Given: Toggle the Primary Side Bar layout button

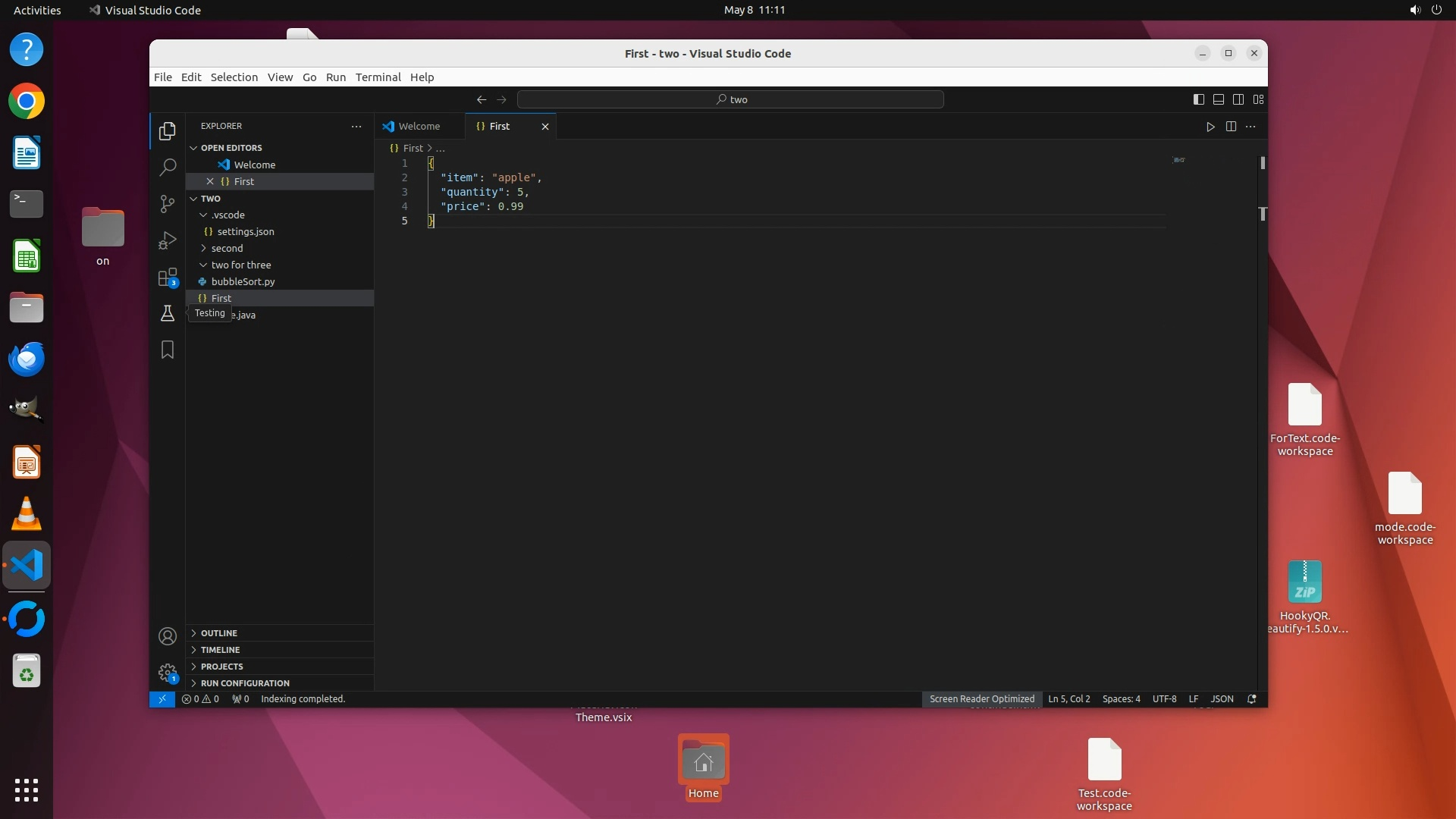Looking at the screenshot, I should pyautogui.click(x=1199, y=99).
